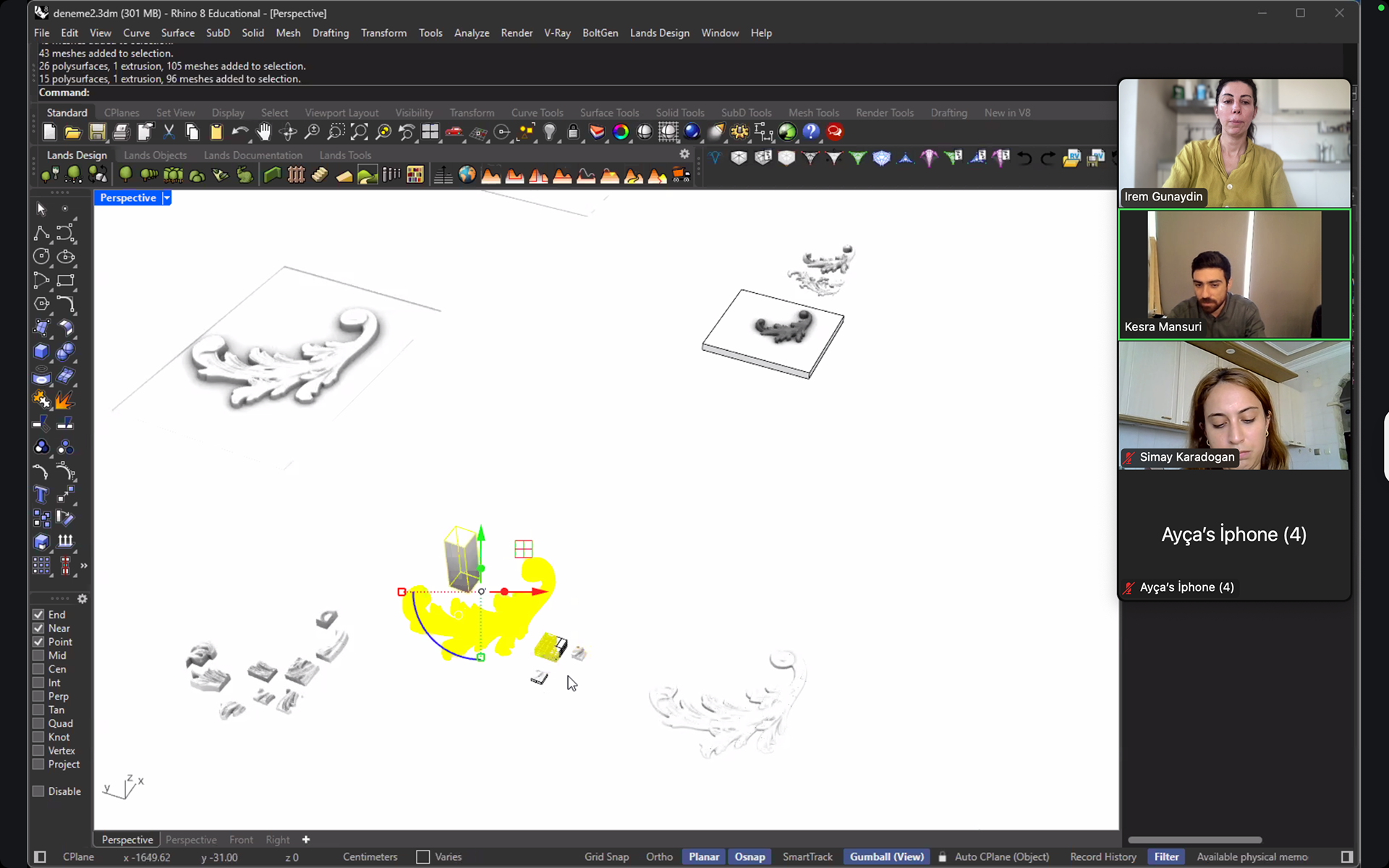Screen dimensions: 1389x868
Task: Click the light bulb Hide icon
Action: pyautogui.click(x=550, y=132)
